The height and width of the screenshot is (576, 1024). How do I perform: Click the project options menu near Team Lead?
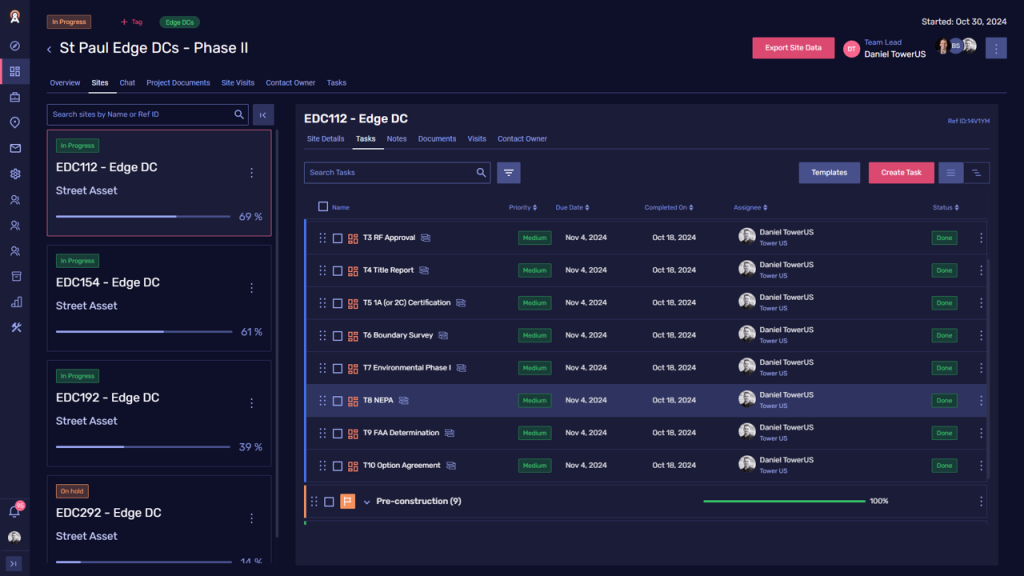click(995, 48)
